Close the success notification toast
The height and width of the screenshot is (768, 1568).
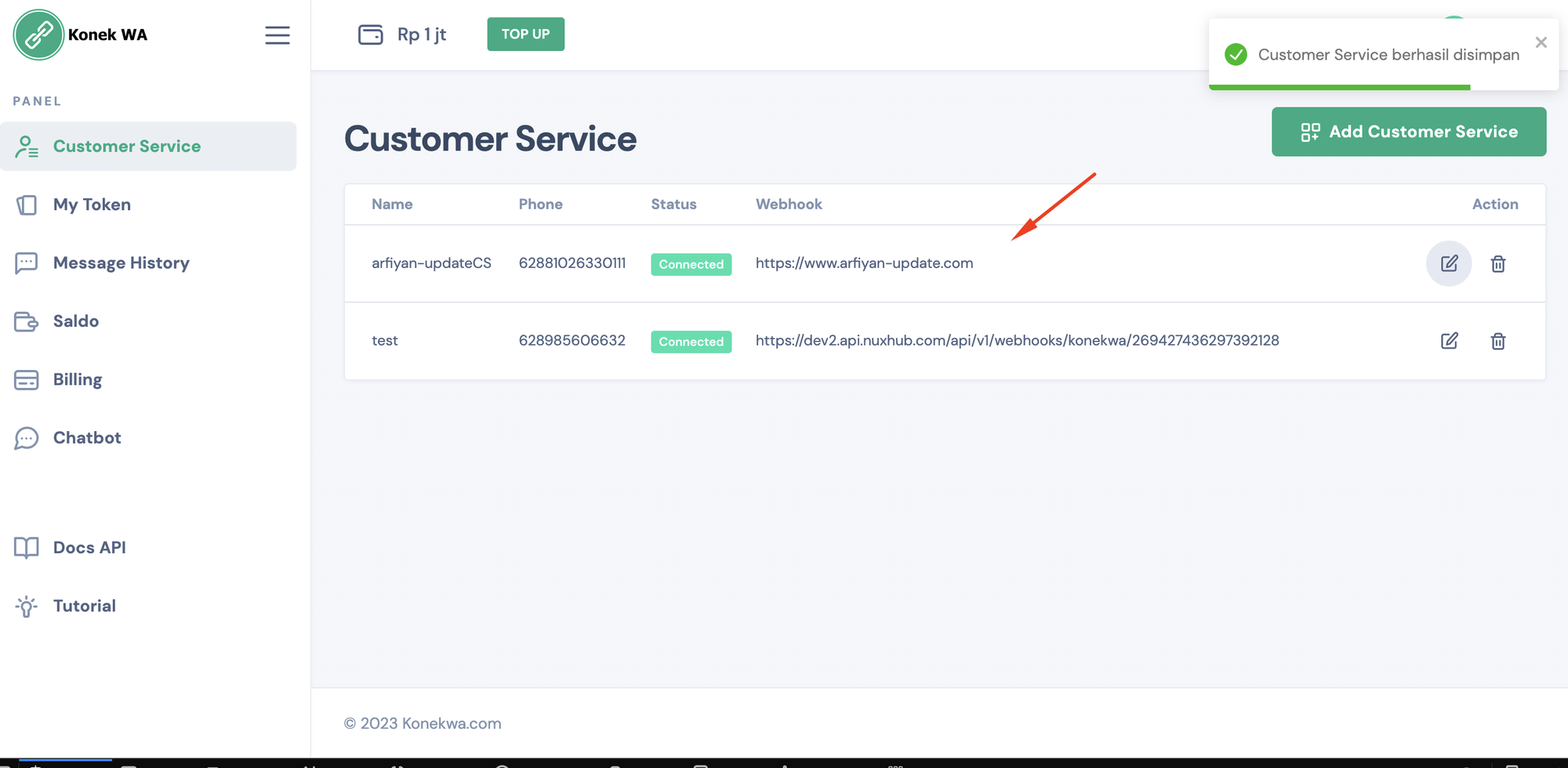(x=1541, y=42)
